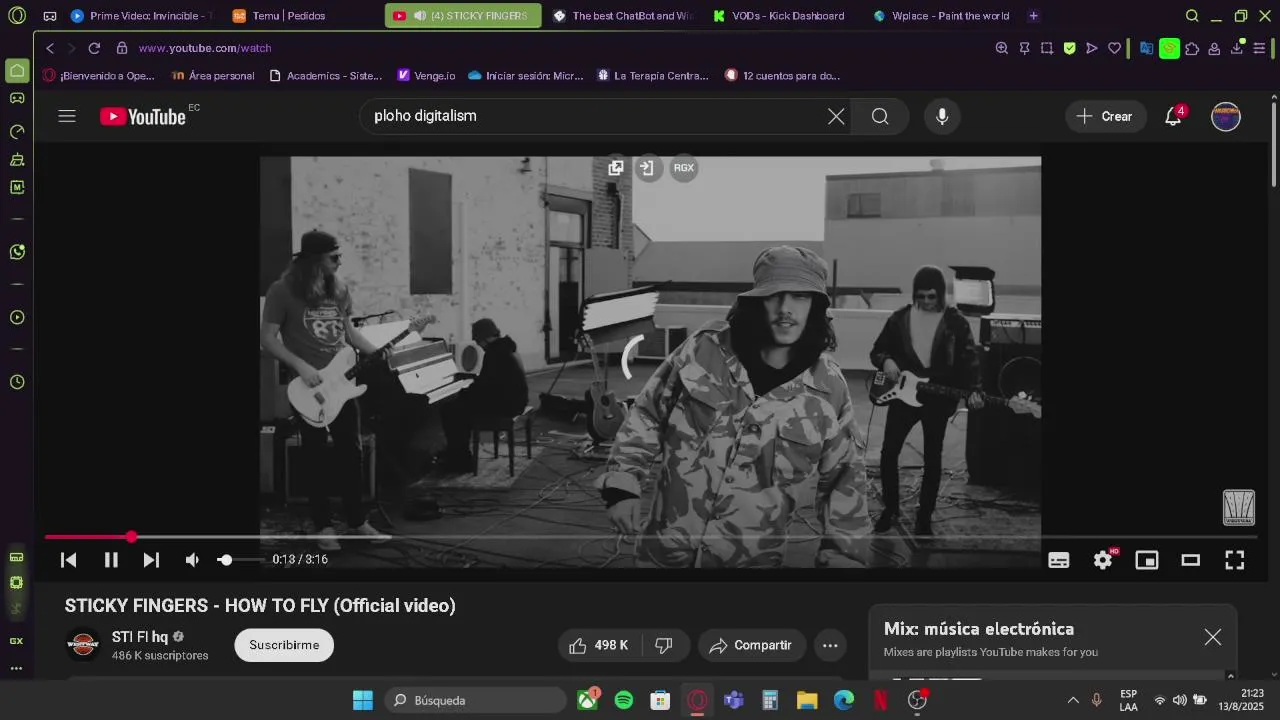Switch to the Prime Video: Invincible tab
1280x720 pixels.
tap(141, 16)
